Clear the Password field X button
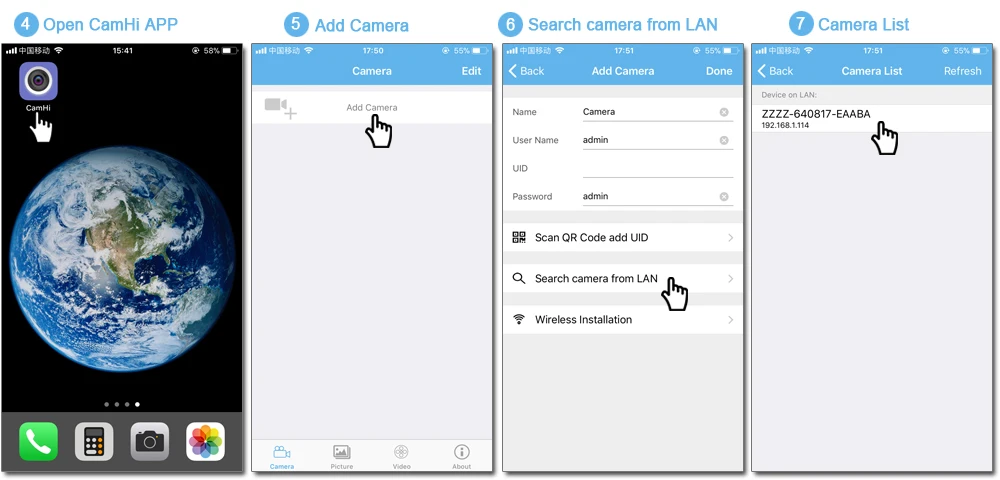Screen dimensions: 1000x480 (x=724, y=197)
